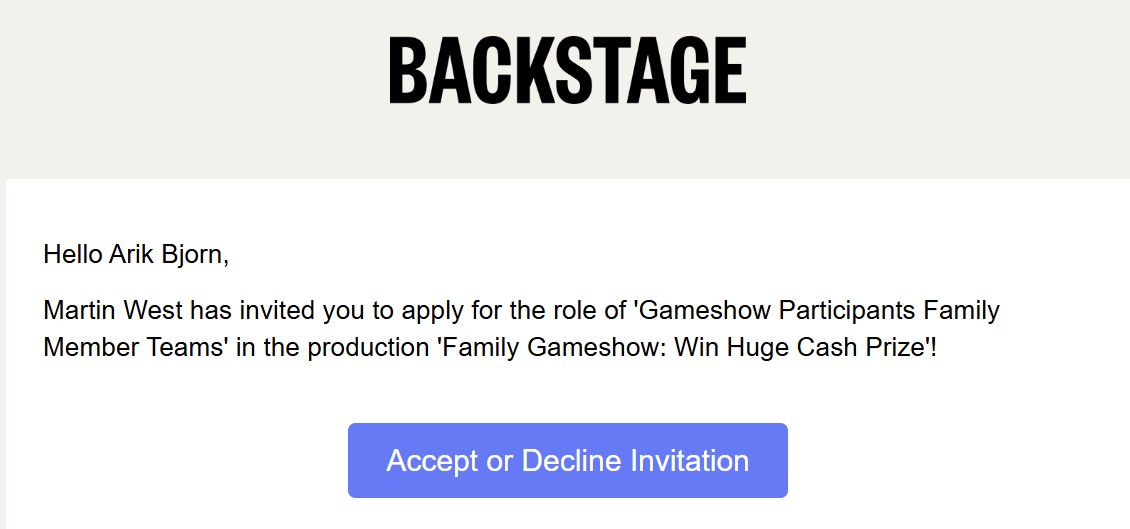Image resolution: width=1130 pixels, height=529 pixels.
Task: Click the word 'Gameshow' in the role name
Action: (703, 311)
